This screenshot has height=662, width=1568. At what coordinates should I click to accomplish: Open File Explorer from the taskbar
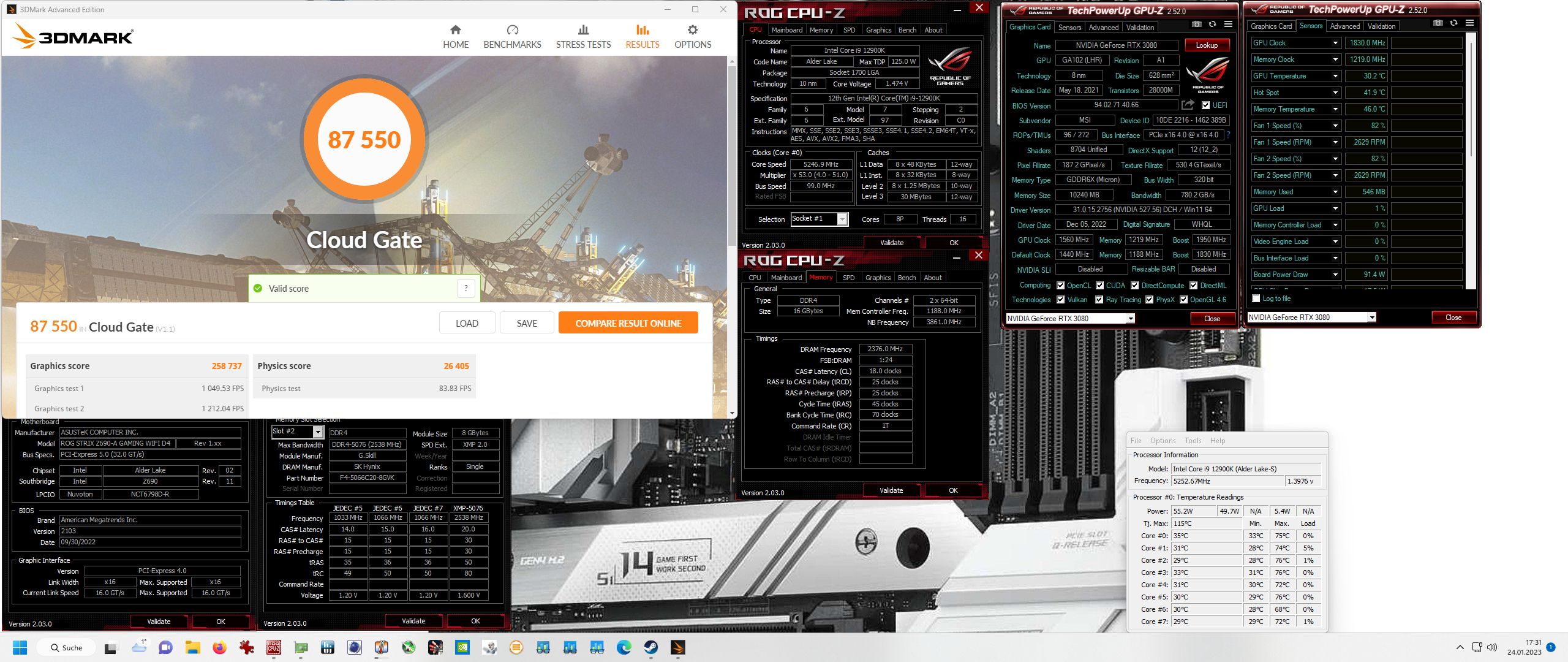(192, 647)
